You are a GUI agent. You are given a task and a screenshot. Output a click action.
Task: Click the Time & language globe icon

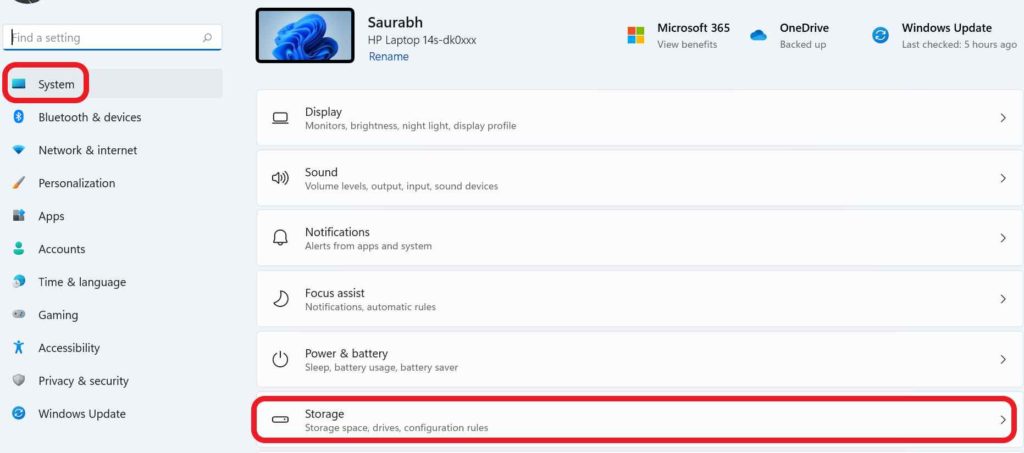(x=19, y=281)
